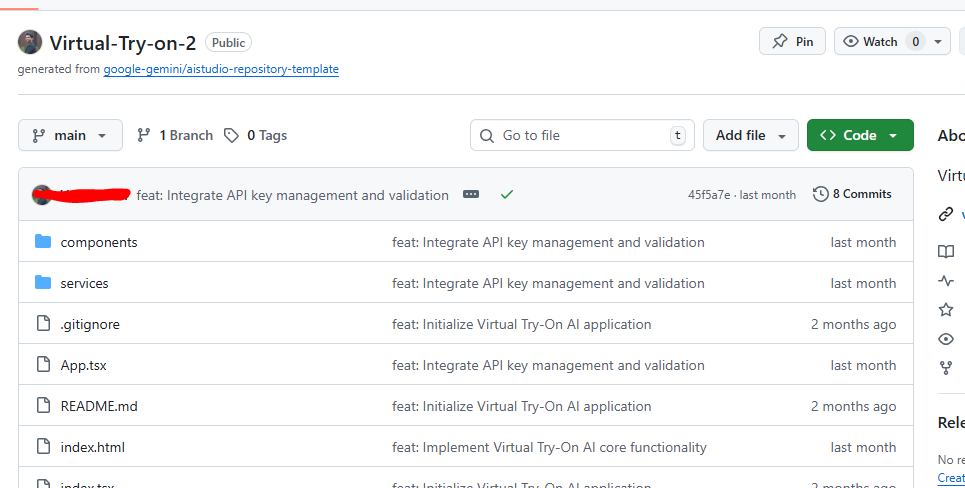Expand the commit message ellipsis button
The image size is (965, 488).
tap(471, 195)
